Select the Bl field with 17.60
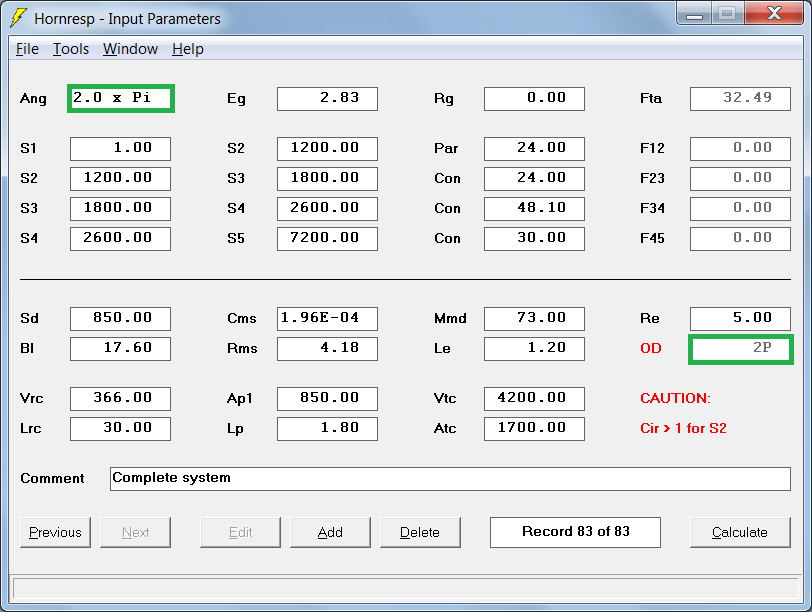Viewport: 812px width, 612px height. [x=120, y=348]
